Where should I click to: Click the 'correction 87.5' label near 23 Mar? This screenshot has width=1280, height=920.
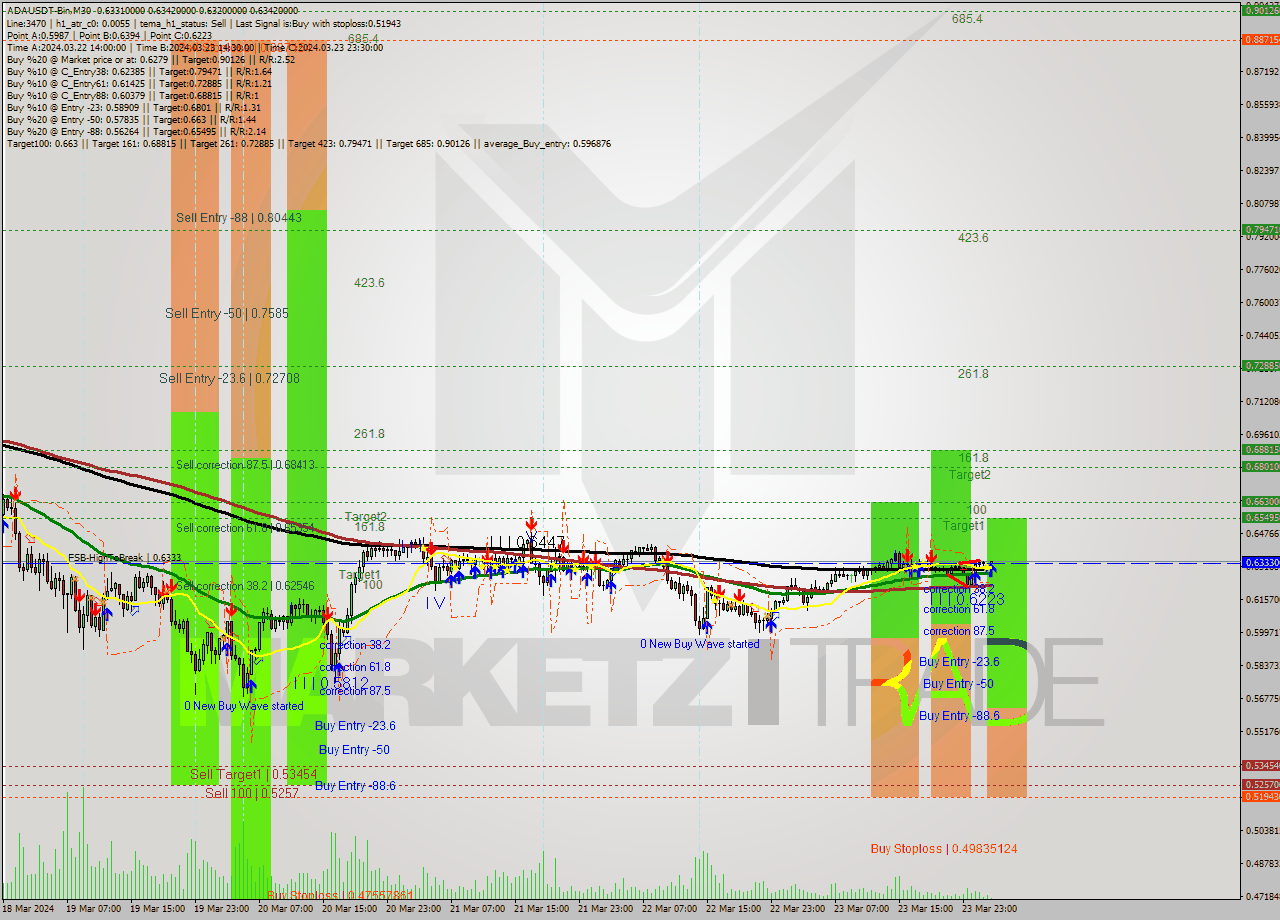point(958,631)
